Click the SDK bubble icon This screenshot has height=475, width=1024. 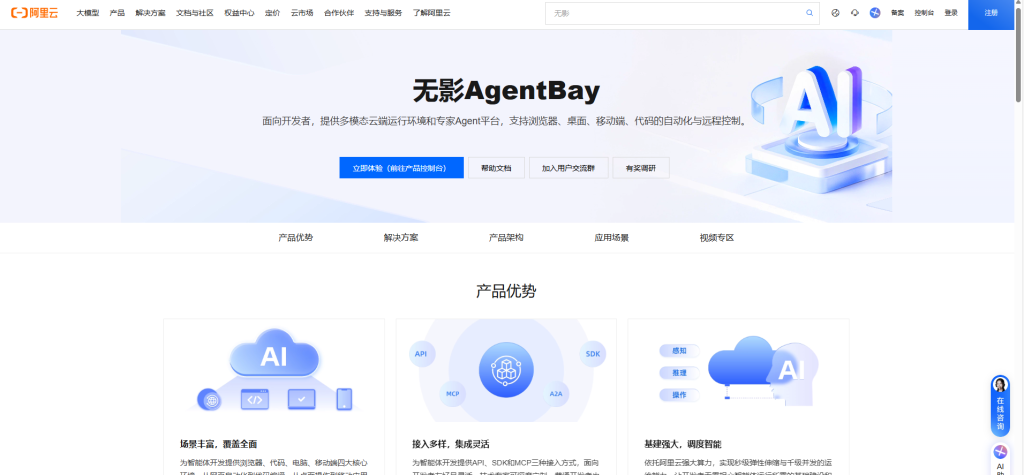click(592, 353)
